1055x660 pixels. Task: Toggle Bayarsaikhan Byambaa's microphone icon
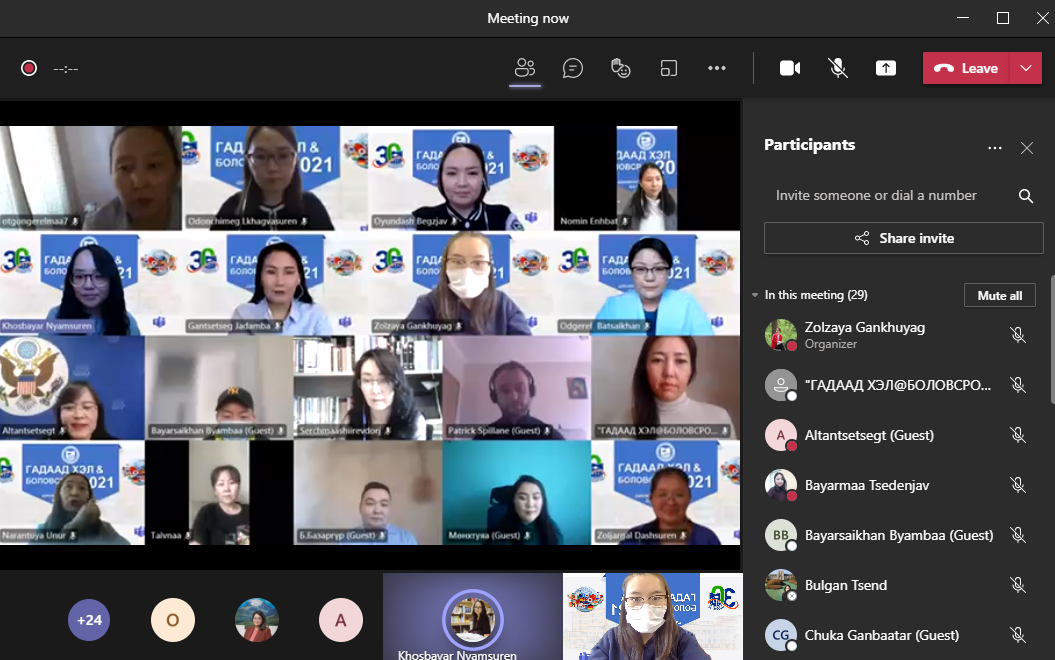click(x=1018, y=535)
